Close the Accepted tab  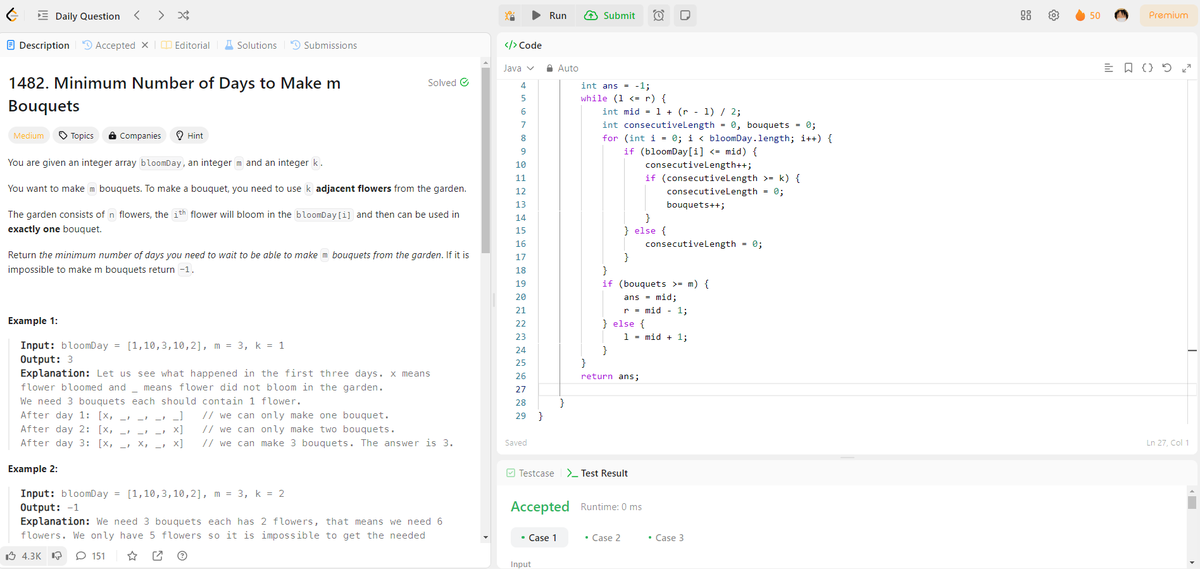point(145,45)
